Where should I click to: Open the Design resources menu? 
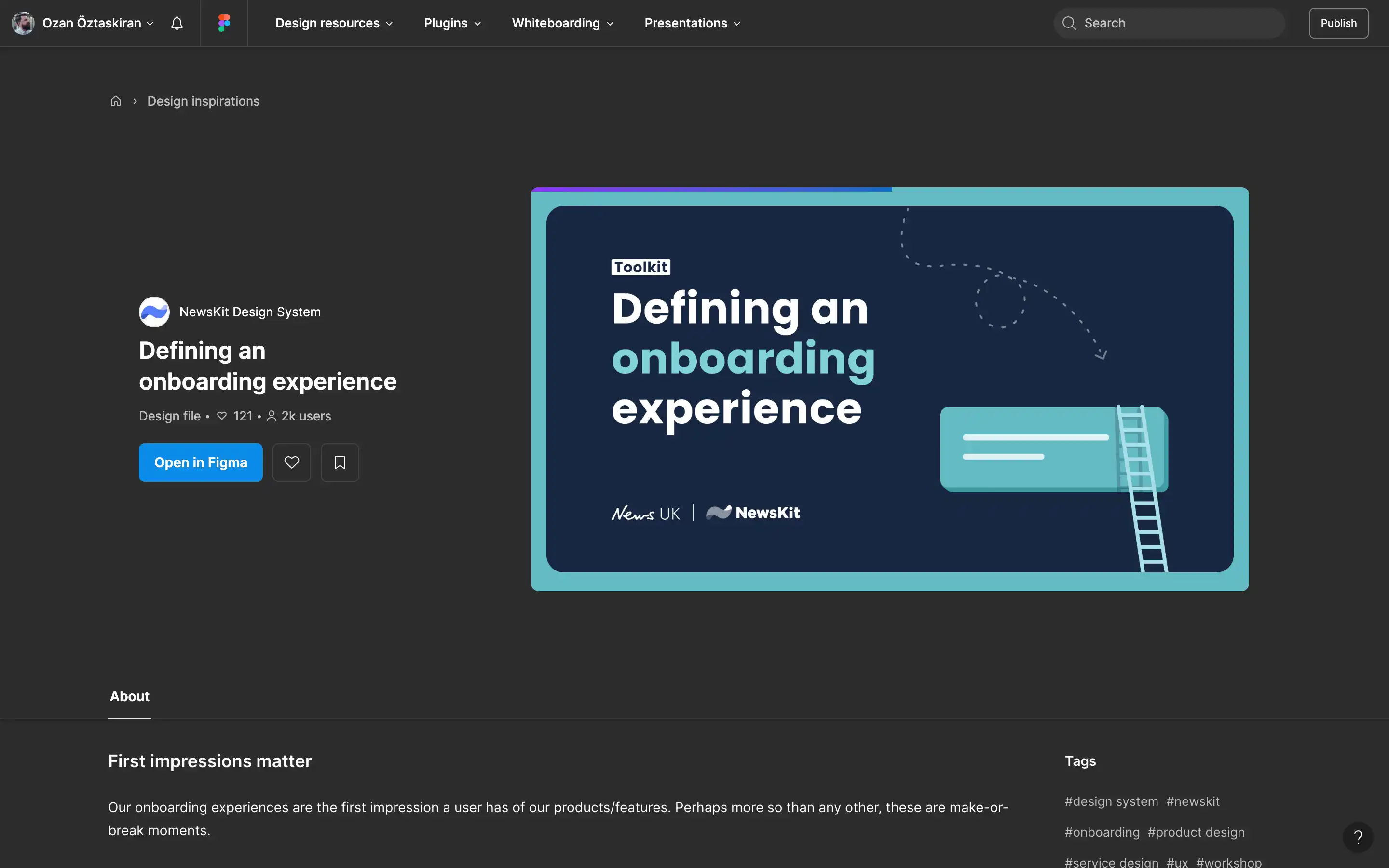pyautogui.click(x=333, y=23)
